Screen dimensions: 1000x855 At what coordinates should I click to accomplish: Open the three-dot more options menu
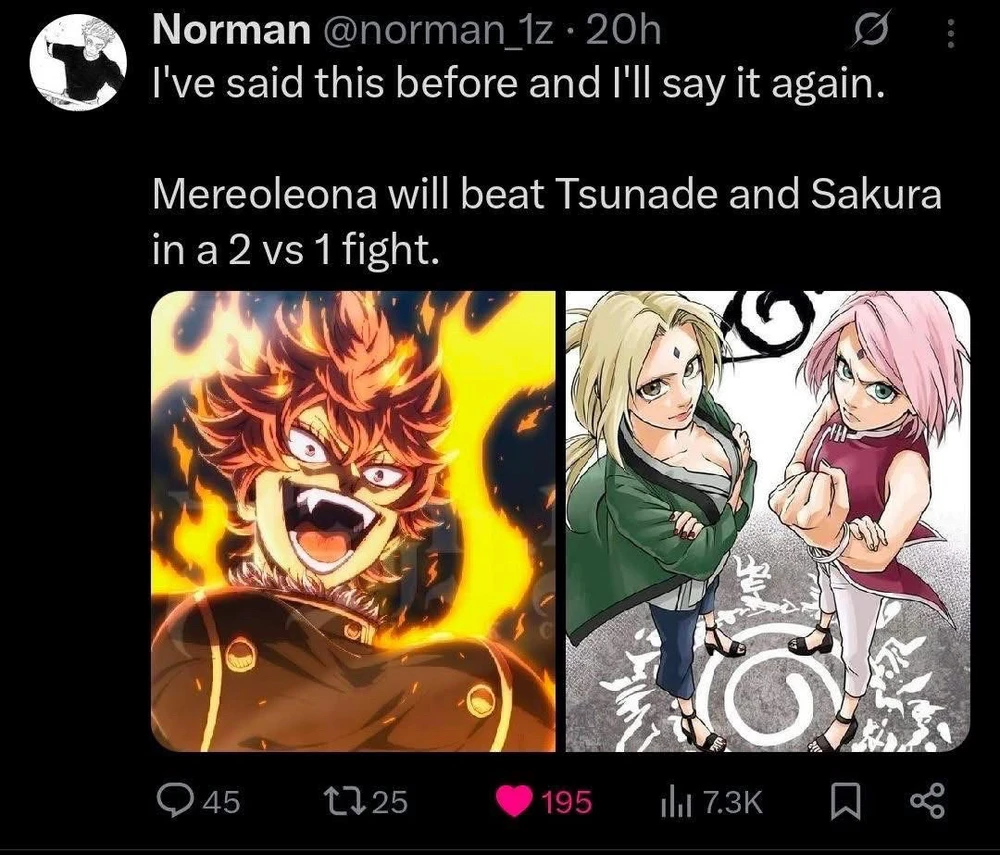[950, 33]
